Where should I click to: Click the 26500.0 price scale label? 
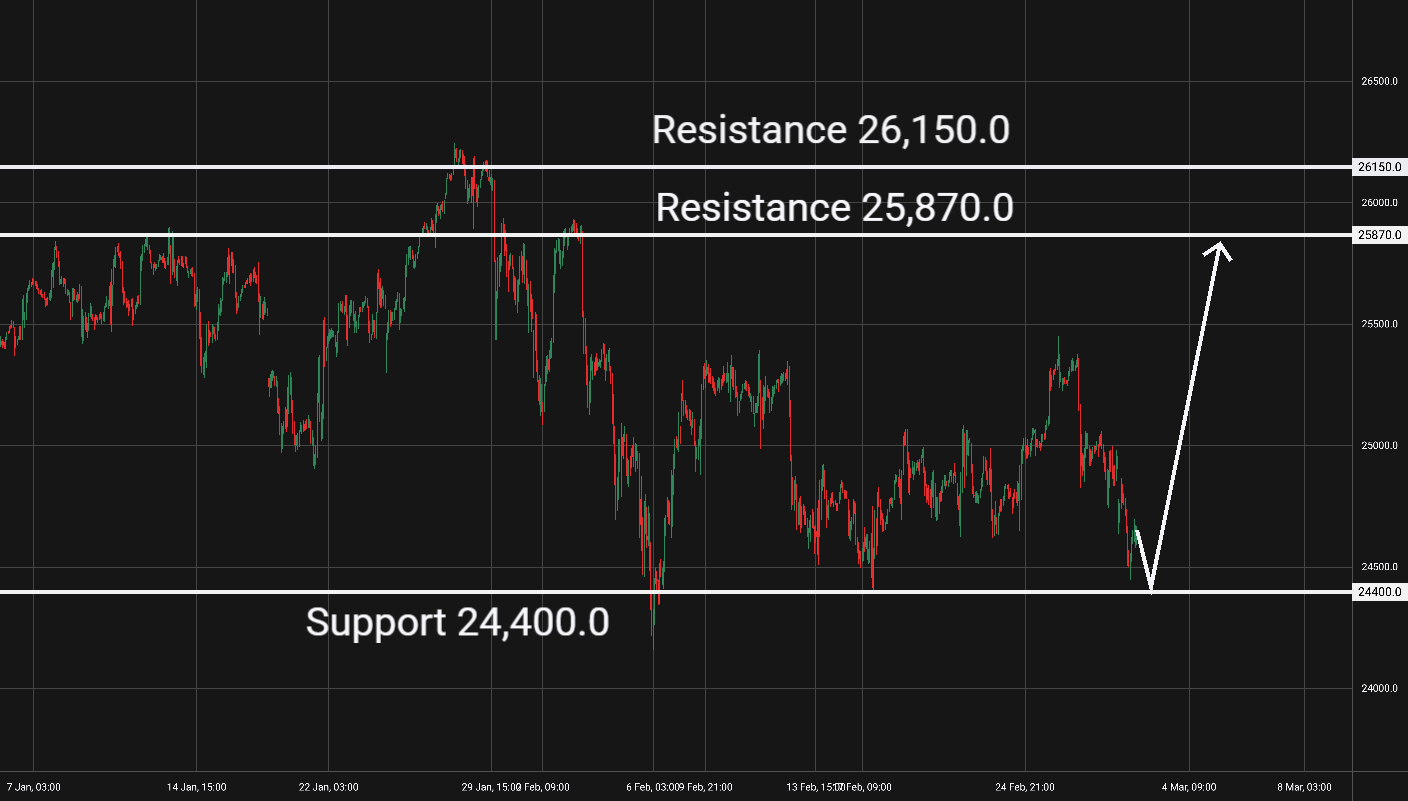tap(1378, 82)
